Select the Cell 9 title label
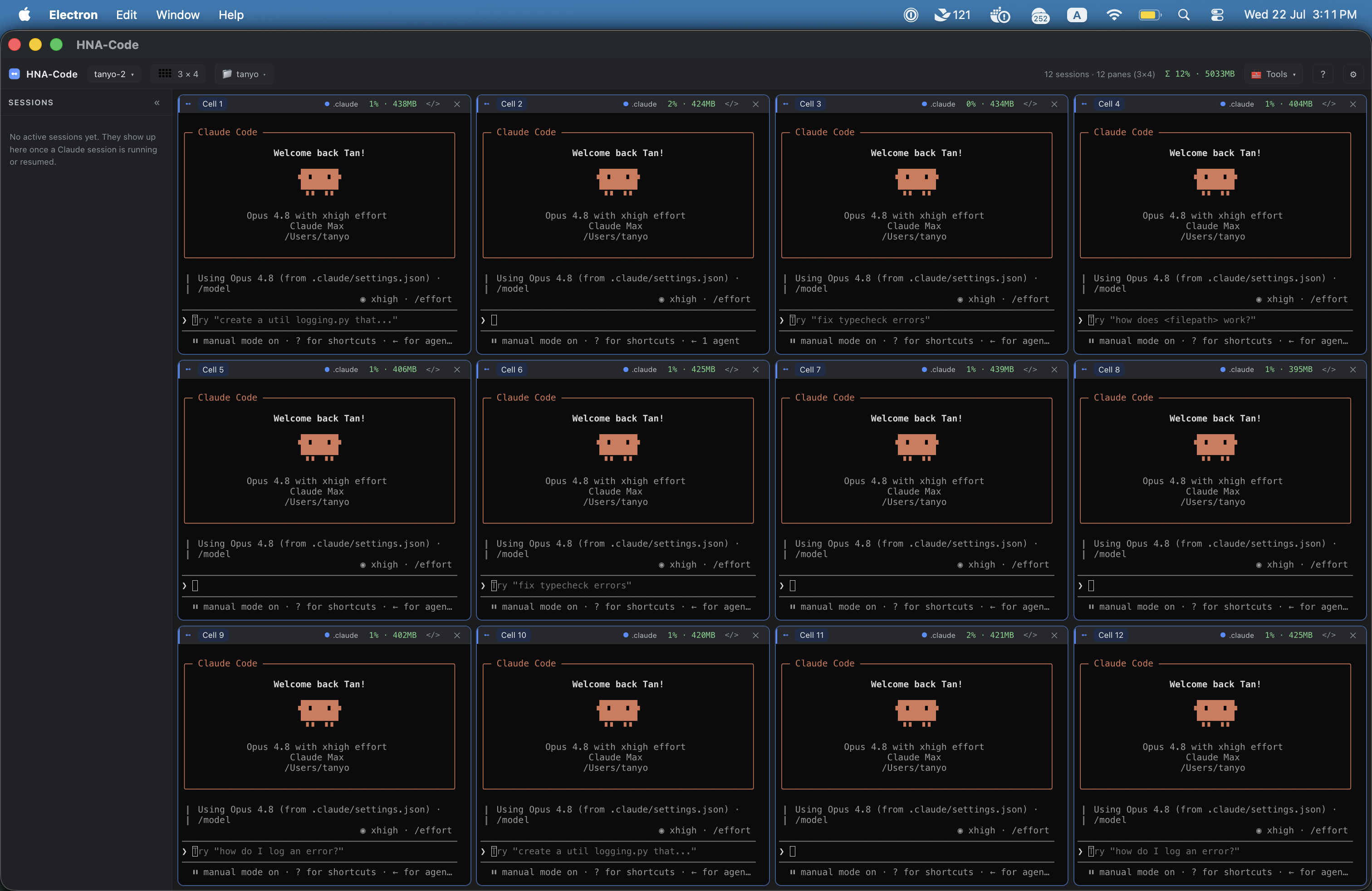The image size is (1372, 891). point(213,635)
